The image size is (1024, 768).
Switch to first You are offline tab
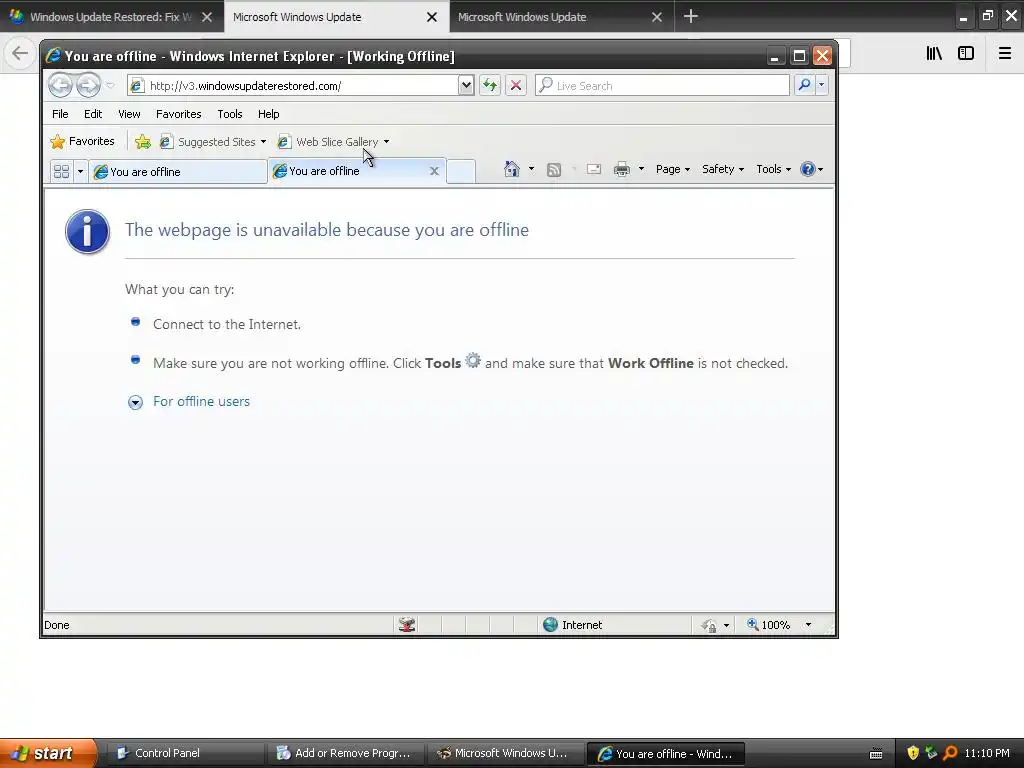pos(178,172)
